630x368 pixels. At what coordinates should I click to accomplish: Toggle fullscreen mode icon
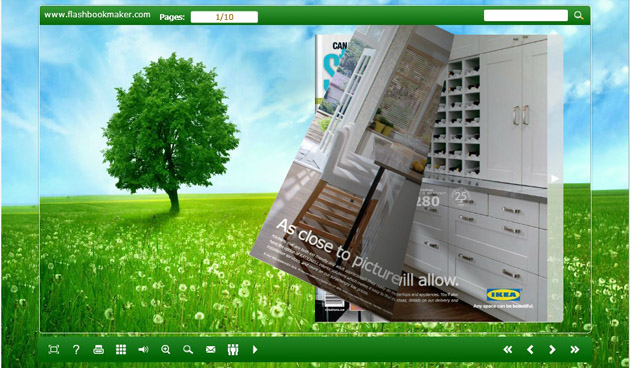tap(53, 350)
